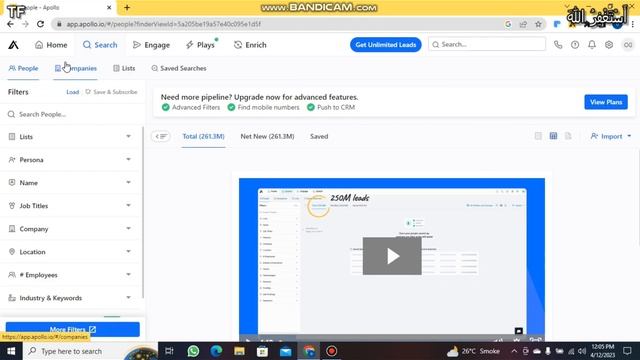Open File Explorer from the taskbar
Image resolution: width=640 pixels, height=360 pixels.
239,351
